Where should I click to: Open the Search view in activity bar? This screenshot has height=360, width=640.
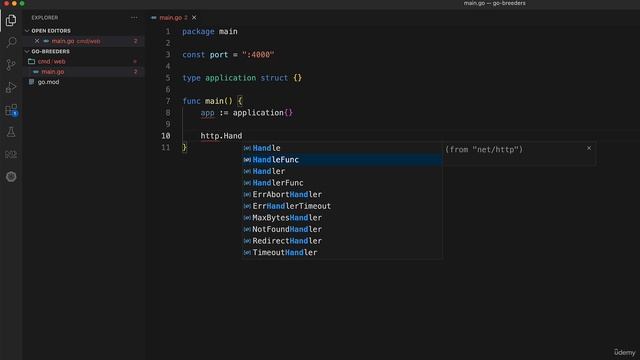click(11, 42)
